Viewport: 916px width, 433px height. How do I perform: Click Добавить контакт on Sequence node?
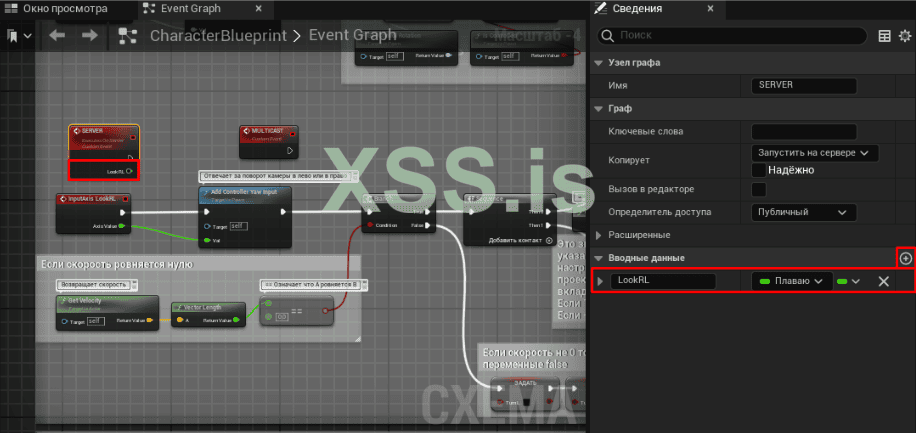point(521,240)
